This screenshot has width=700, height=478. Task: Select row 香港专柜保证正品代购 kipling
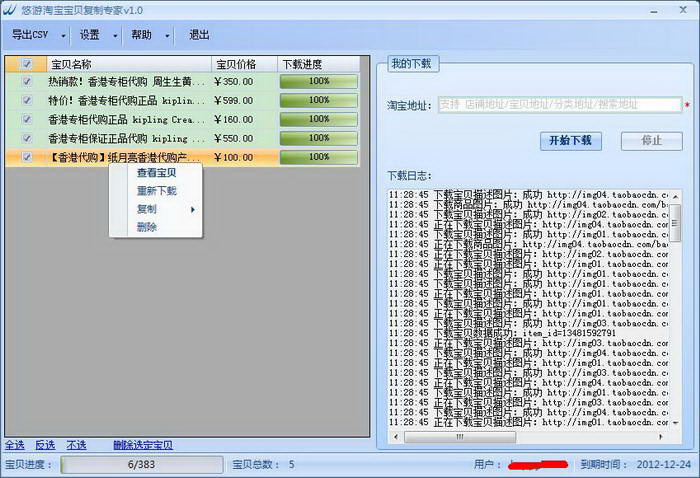pyautogui.click(x=182, y=138)
